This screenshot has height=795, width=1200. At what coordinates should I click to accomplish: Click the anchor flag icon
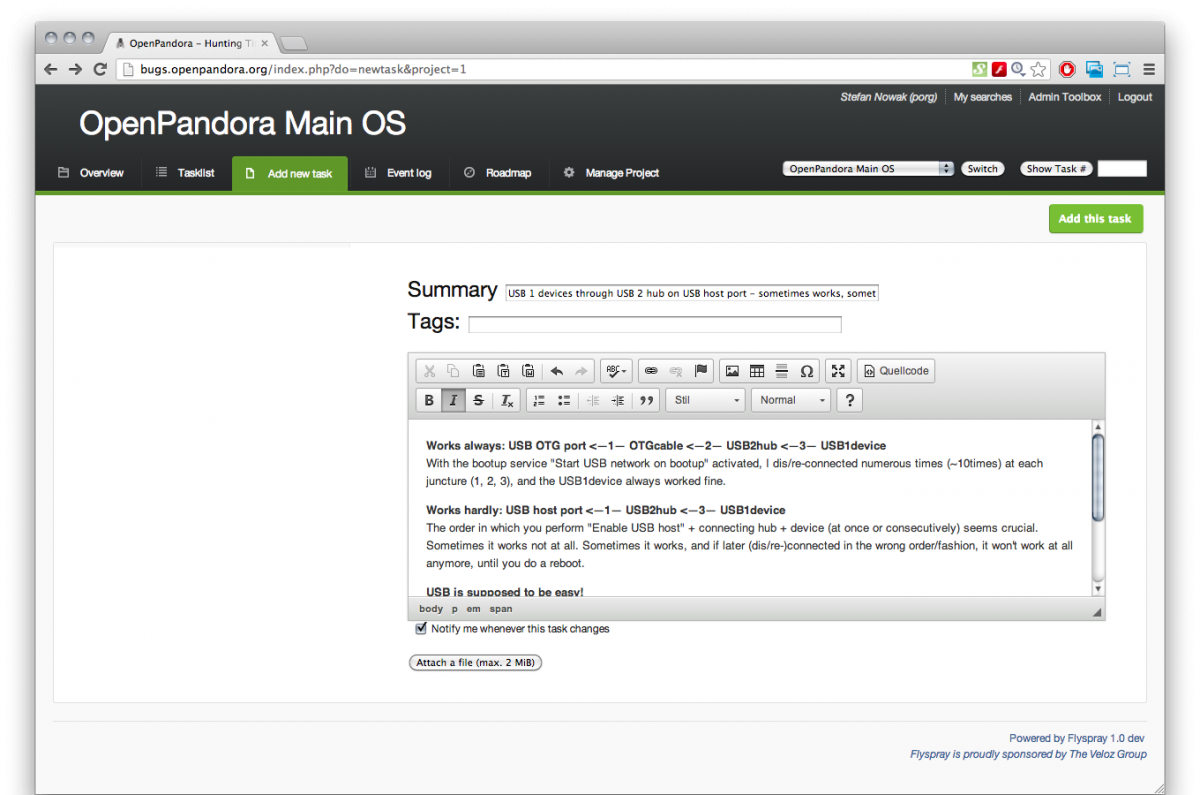(701, 371)
